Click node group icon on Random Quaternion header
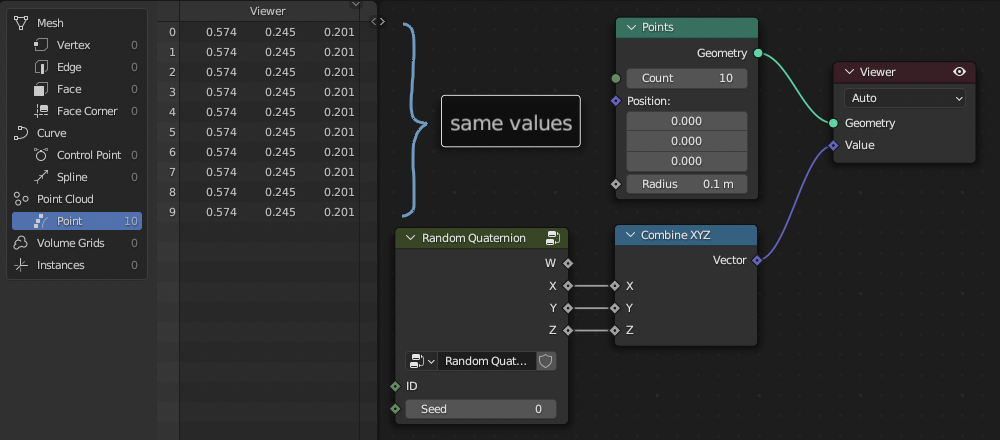The height and width of the screenshot is (440, 1000). tap(553, 238)
